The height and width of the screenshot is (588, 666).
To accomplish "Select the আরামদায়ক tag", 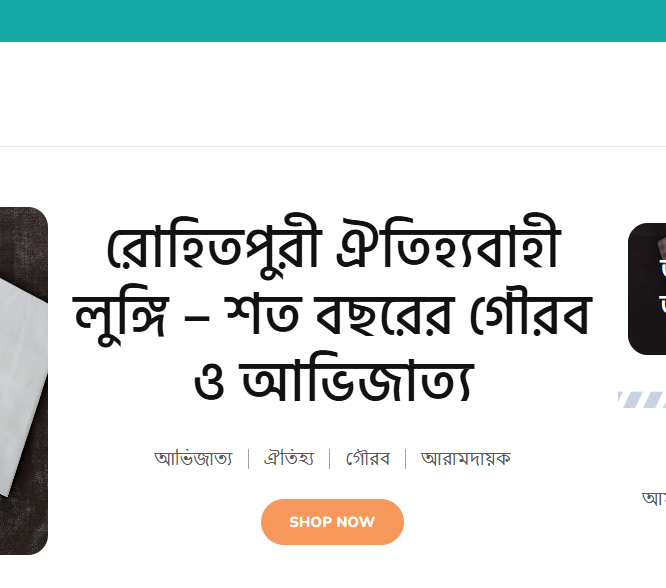I will click(466, 459).
